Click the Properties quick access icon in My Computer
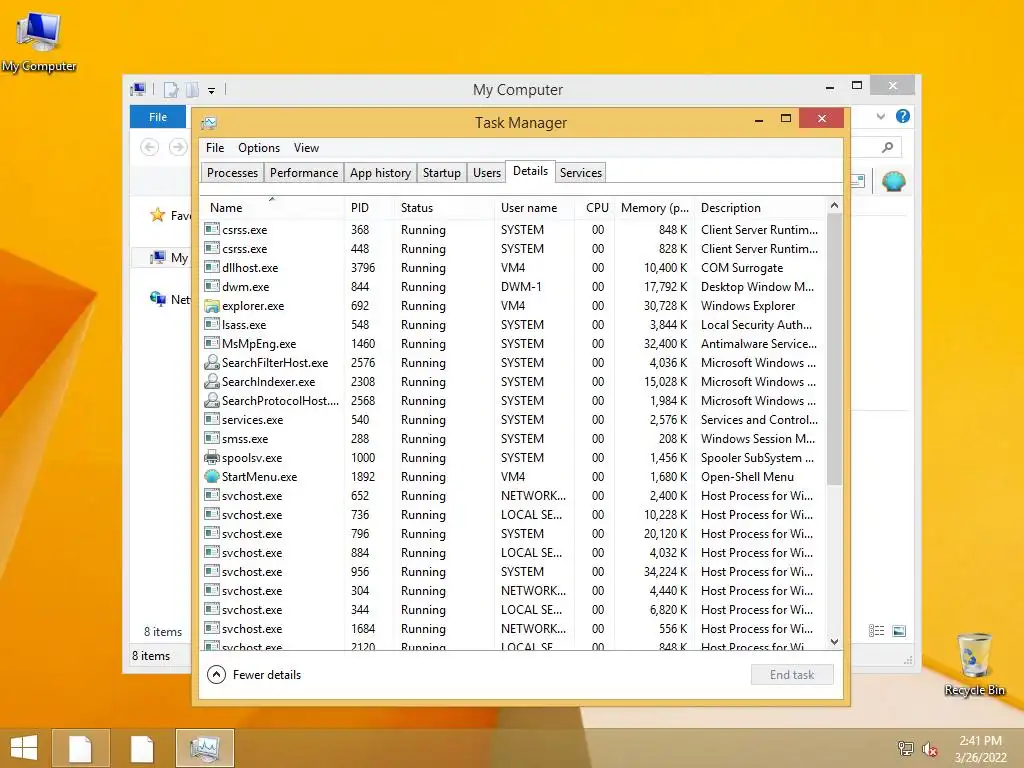 (x=170, y=89)
